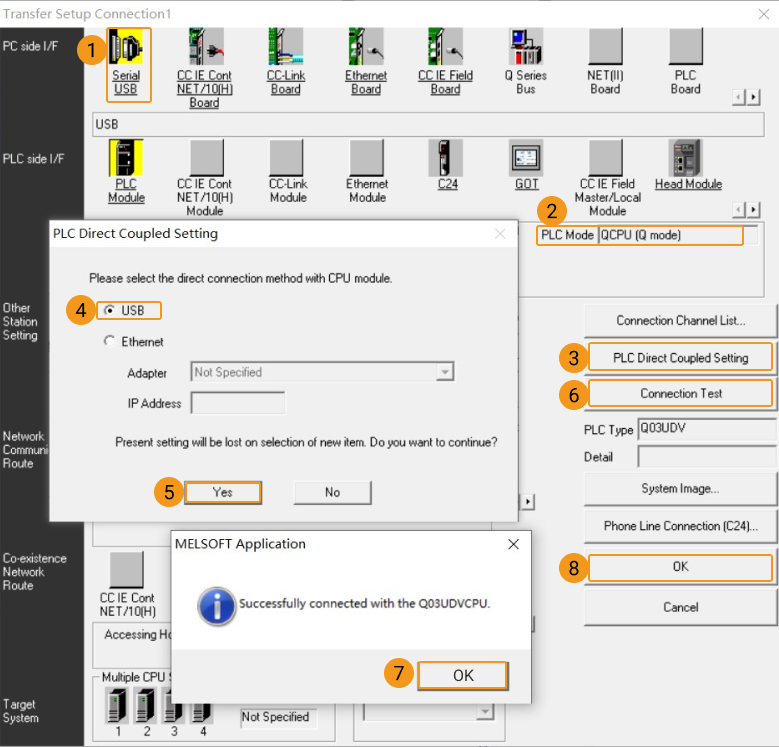Pick the CC IE Field Board icon
The height and width of the screenshot is (747, 779).
[445, 47]
